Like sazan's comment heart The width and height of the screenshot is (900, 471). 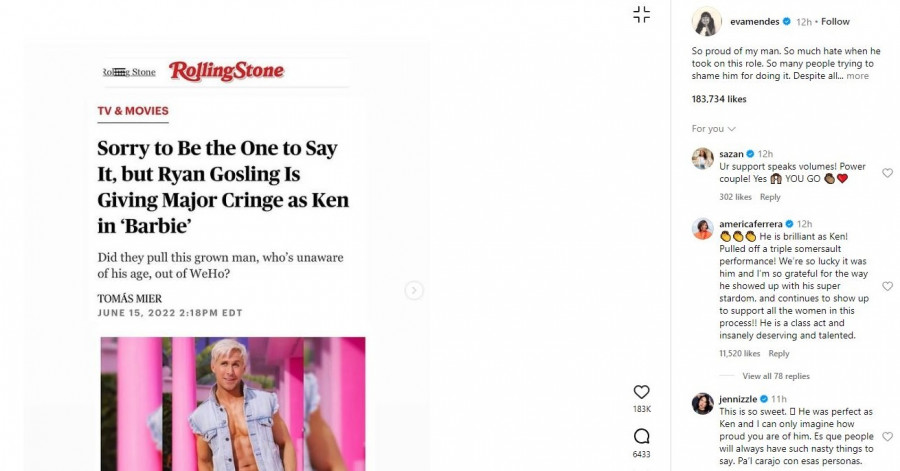click(886, 173)
